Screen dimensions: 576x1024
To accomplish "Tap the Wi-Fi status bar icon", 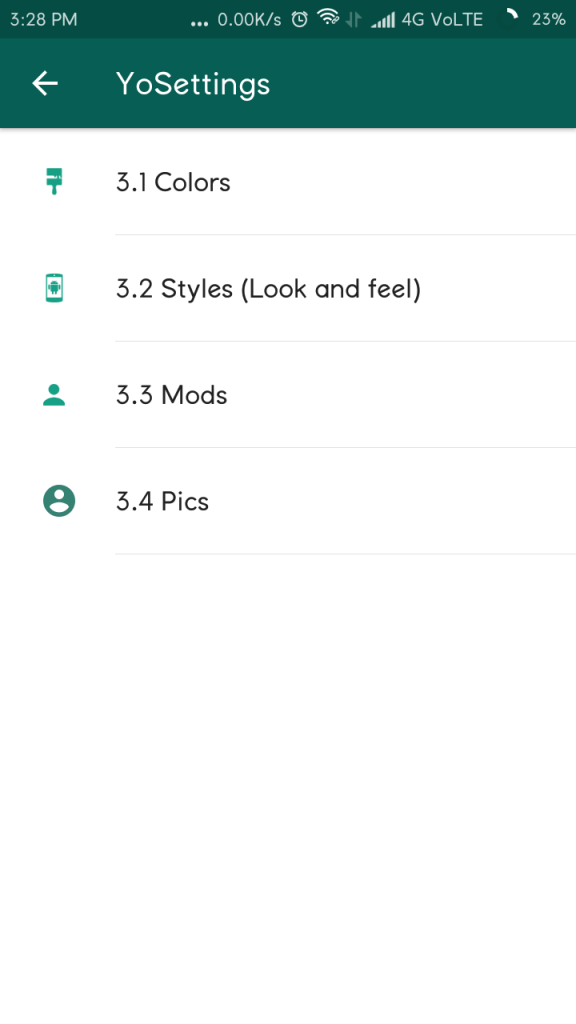I will coord(328,18).
